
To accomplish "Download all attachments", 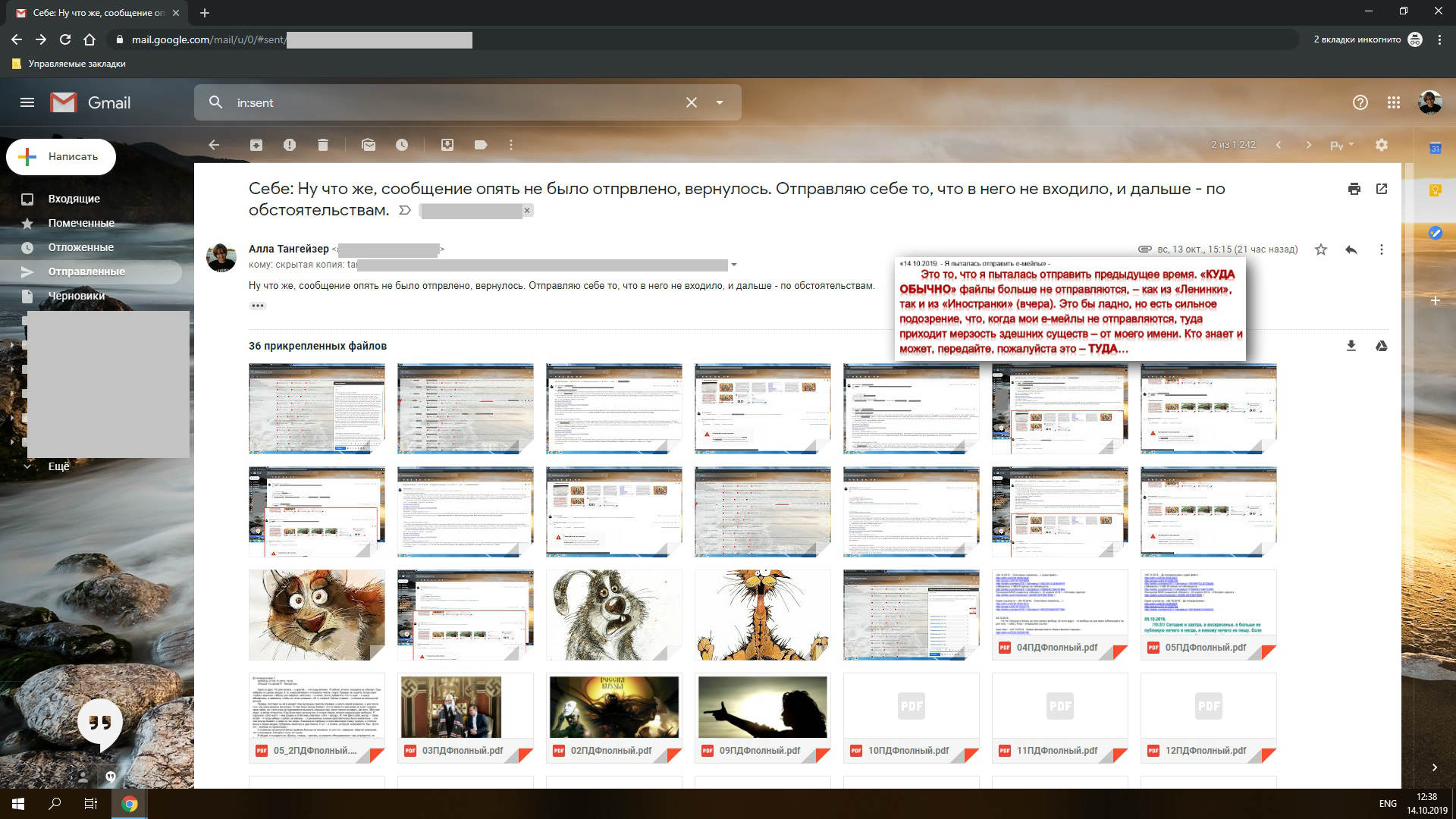I will tap(1351, 346).
